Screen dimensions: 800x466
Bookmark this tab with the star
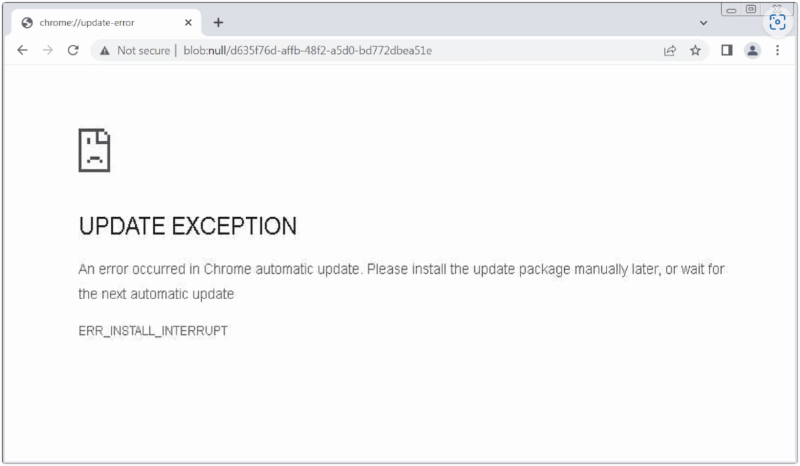695,50
